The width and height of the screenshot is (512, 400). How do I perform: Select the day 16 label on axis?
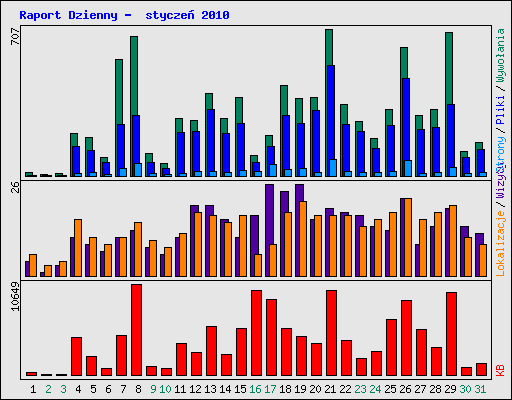(255, 389)
